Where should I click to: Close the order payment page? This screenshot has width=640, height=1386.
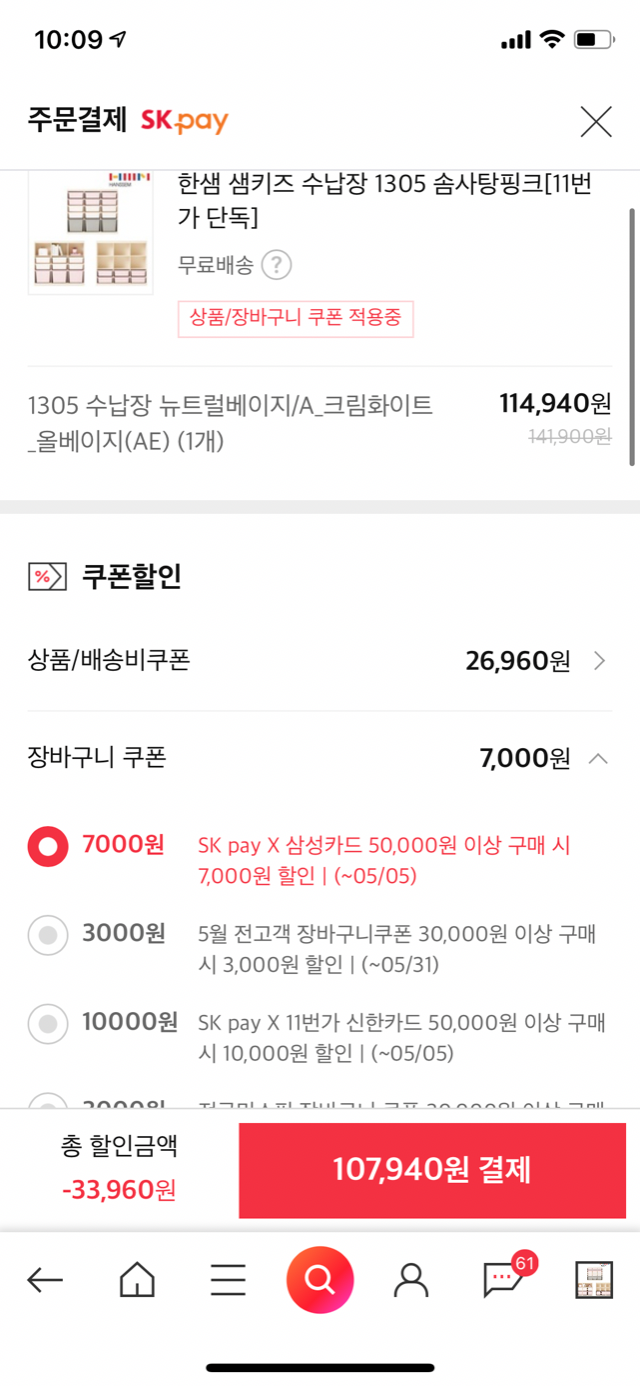tap(596, 122)
